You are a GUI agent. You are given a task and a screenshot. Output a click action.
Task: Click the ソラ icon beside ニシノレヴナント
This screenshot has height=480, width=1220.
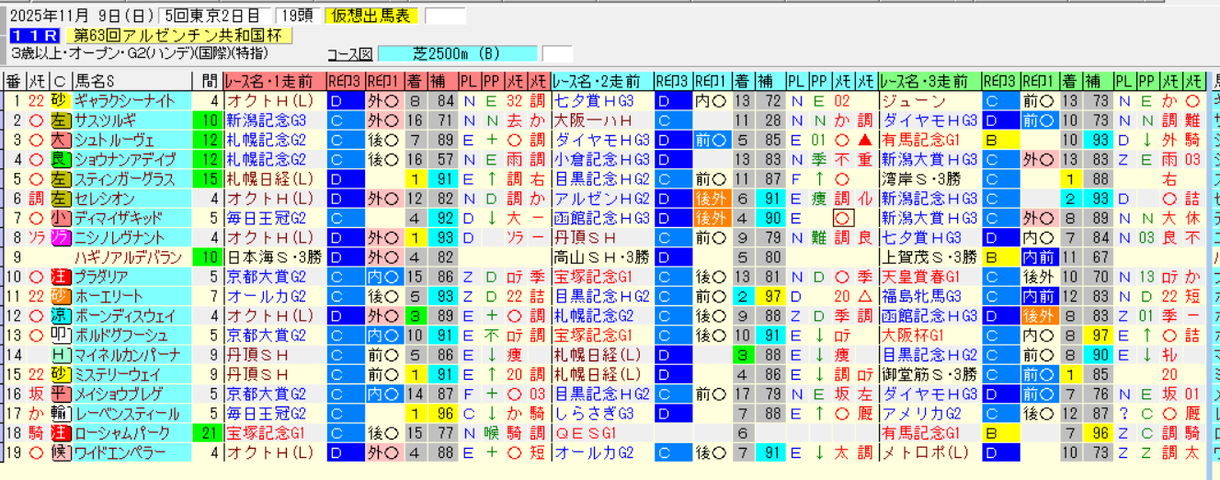(60, 237)
